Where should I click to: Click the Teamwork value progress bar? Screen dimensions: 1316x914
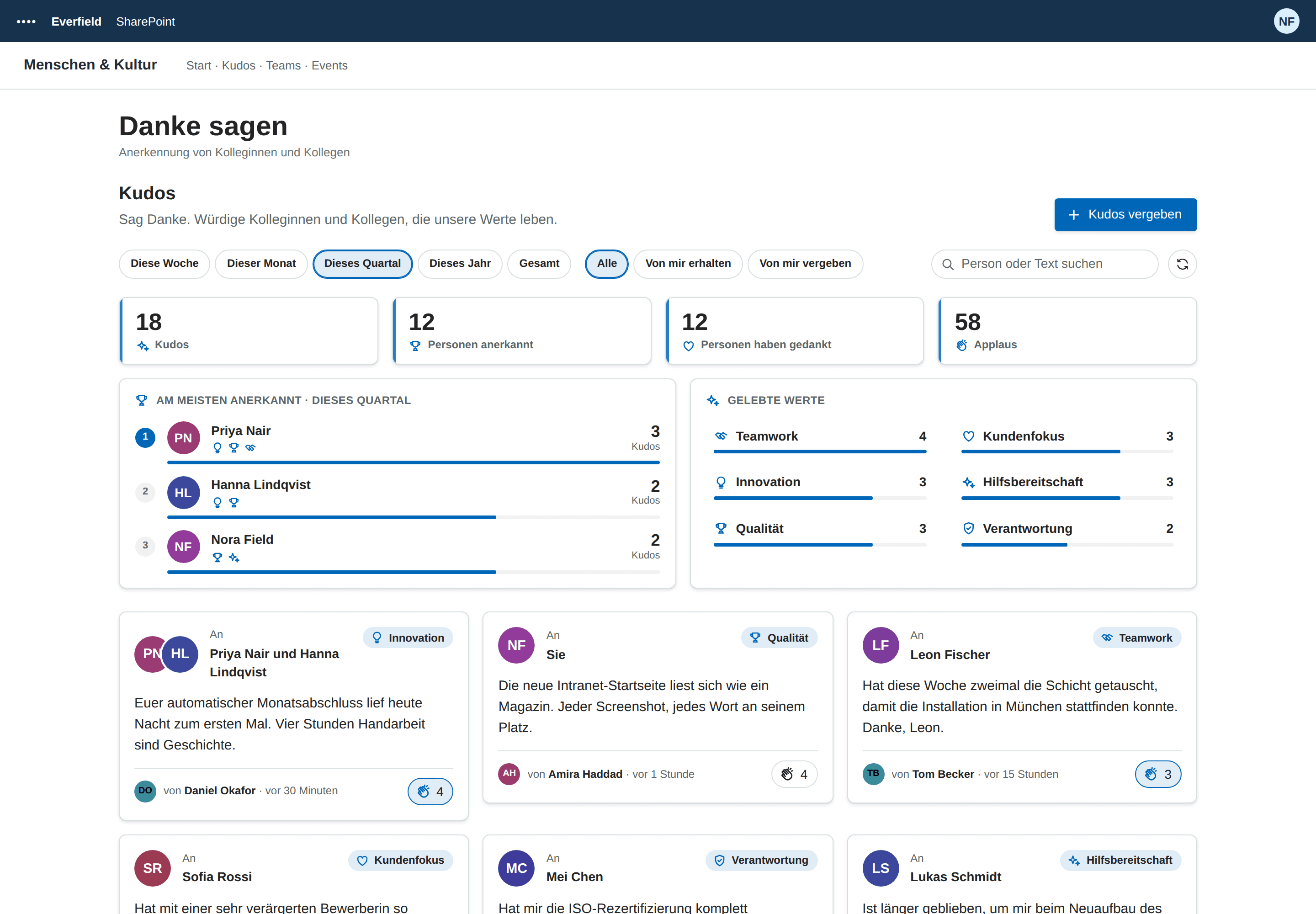pos(820,452)
